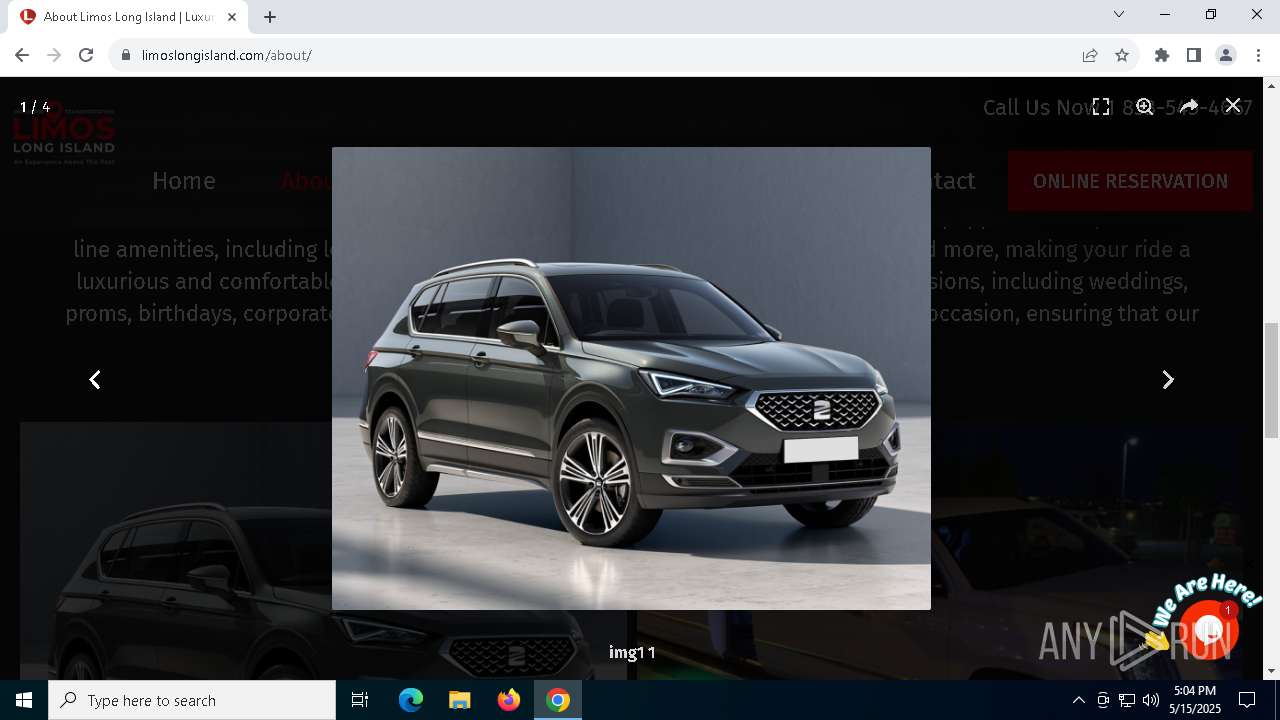Image resolution: width=1280 pixels, height=720 pixels.
Task: View site information lock icon
Action: click(126, 55)
